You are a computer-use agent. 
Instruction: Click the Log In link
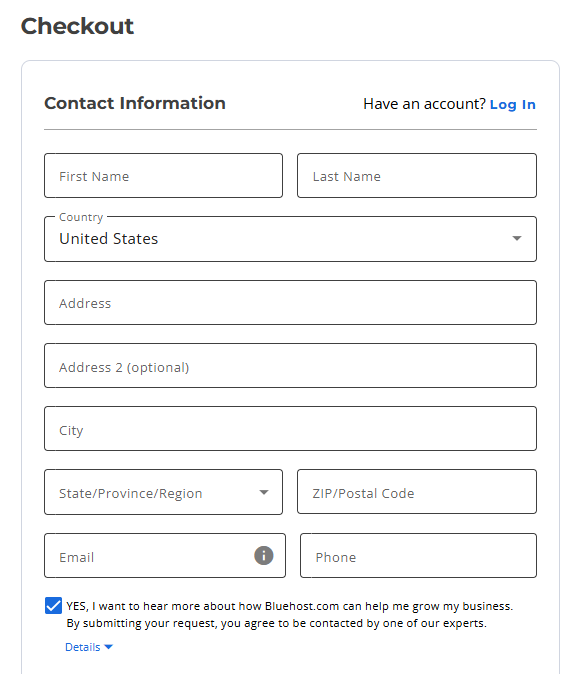pos(512,104)
